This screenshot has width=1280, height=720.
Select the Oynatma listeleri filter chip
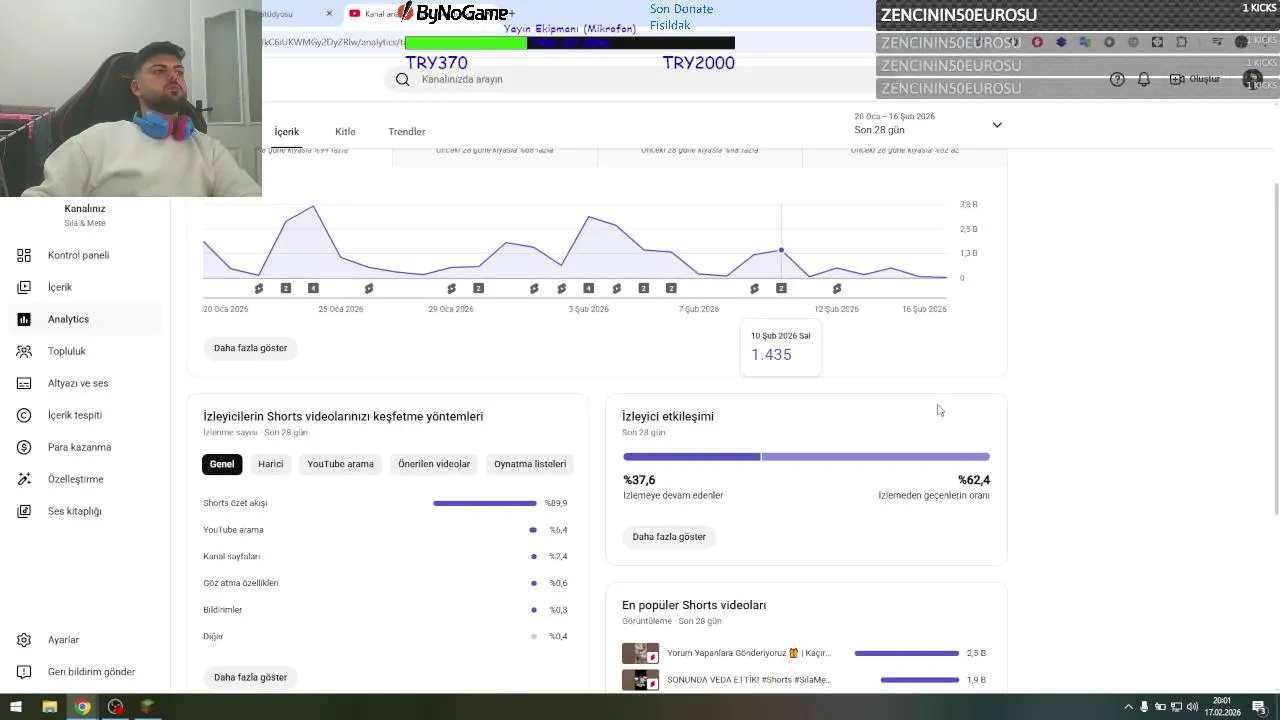pos(530,464)
